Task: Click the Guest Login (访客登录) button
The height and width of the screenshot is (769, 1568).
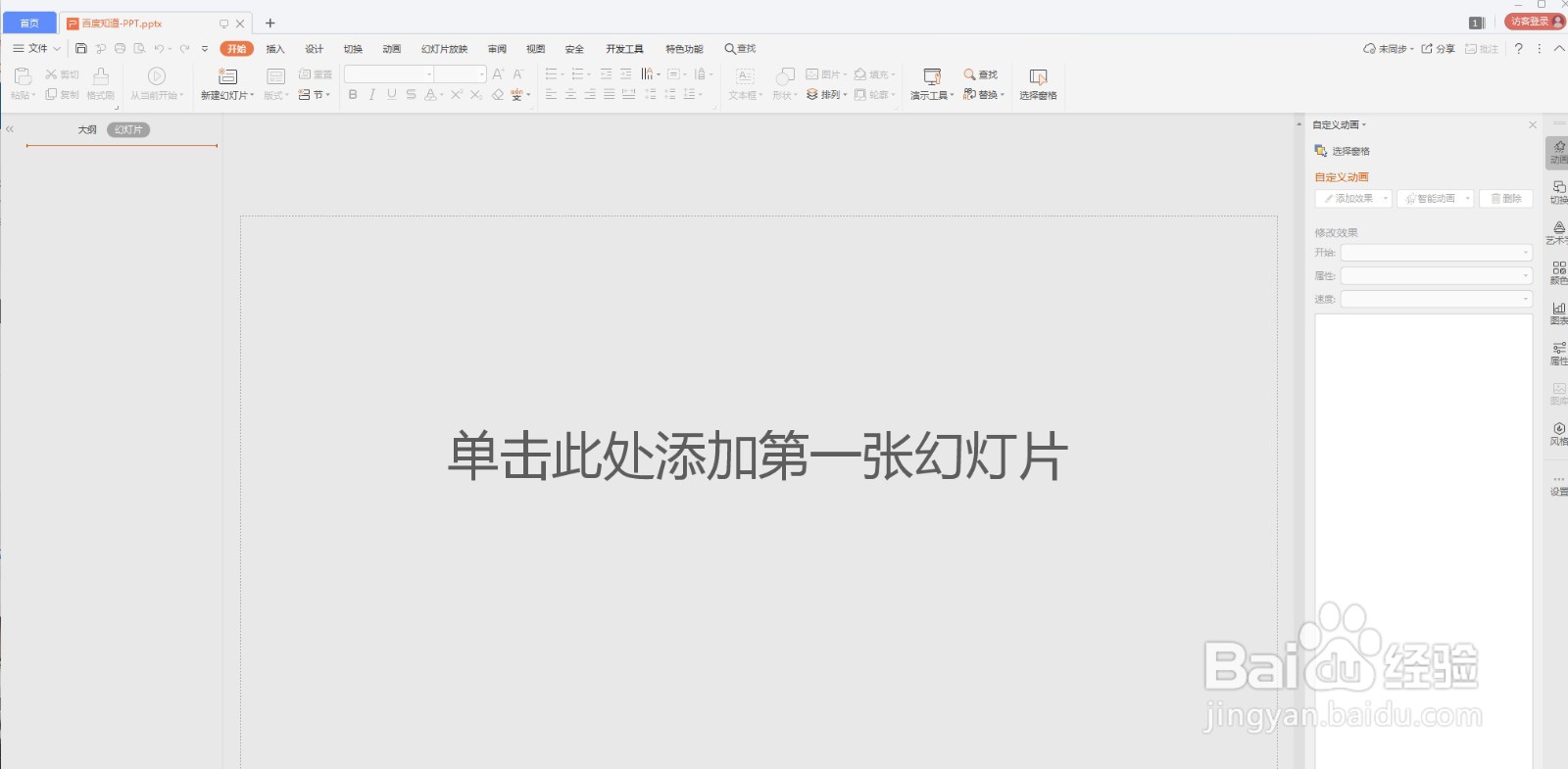Action: pos(1535,22)
